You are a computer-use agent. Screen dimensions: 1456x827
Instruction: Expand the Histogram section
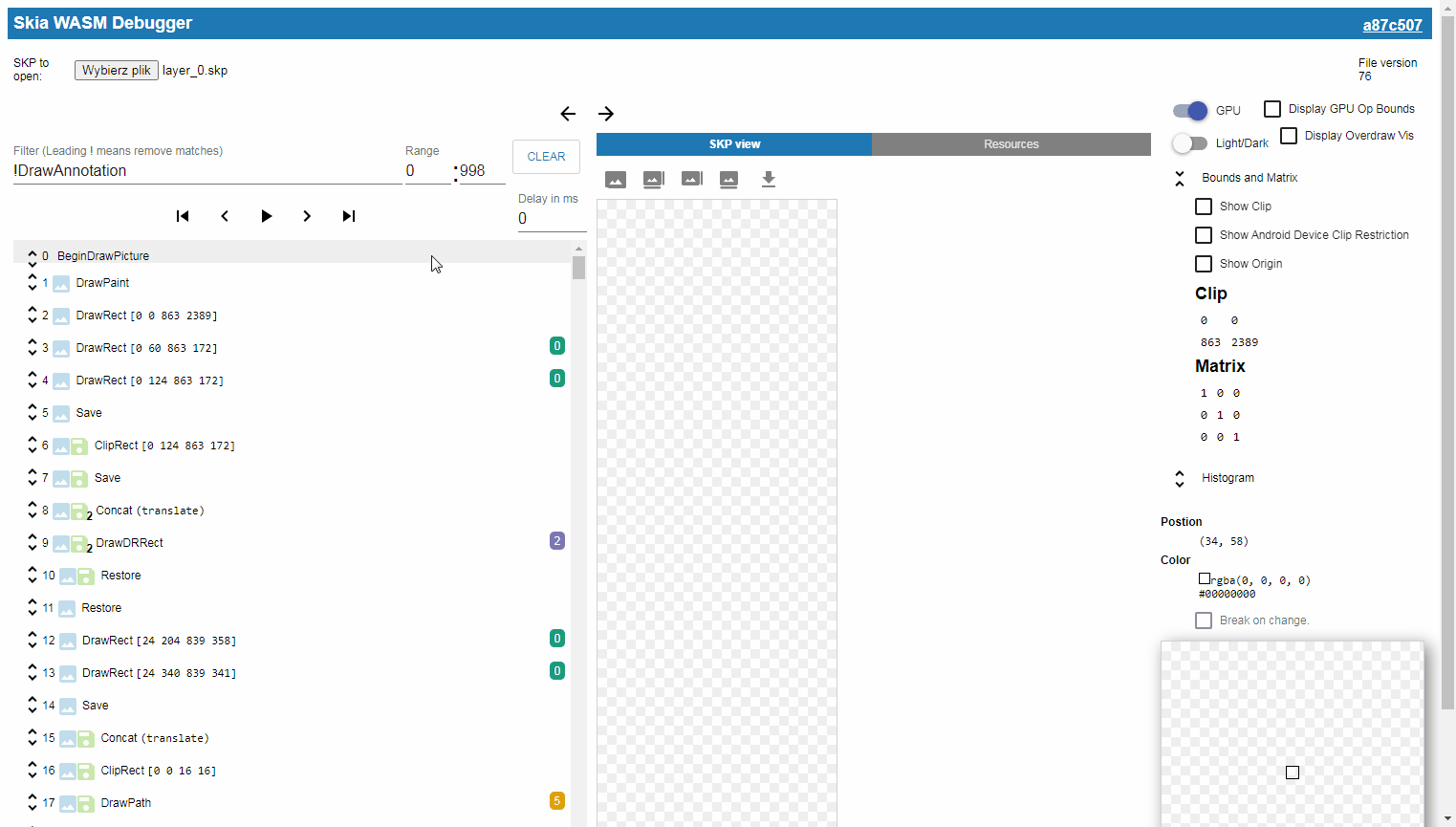tap(1180, 479)
